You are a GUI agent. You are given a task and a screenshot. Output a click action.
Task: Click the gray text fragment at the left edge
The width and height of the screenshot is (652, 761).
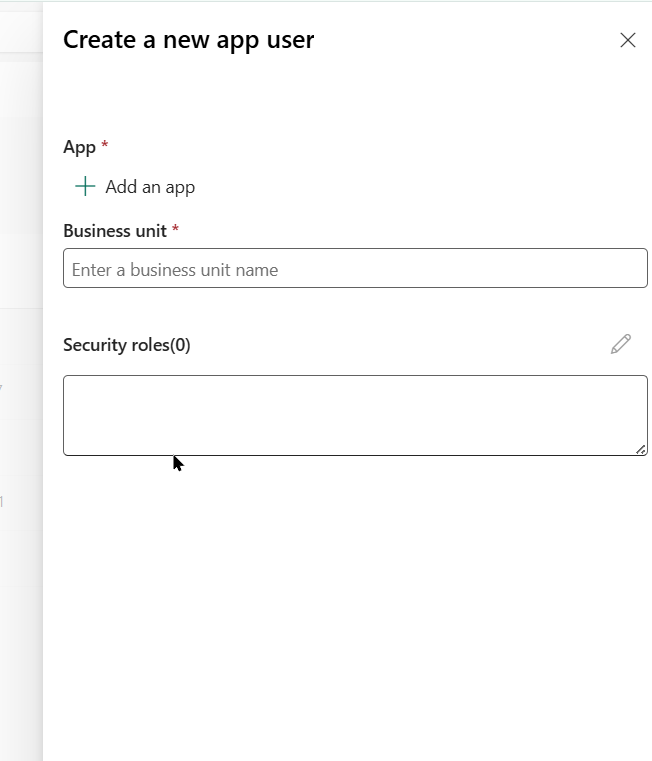click(x=2, y=386)
